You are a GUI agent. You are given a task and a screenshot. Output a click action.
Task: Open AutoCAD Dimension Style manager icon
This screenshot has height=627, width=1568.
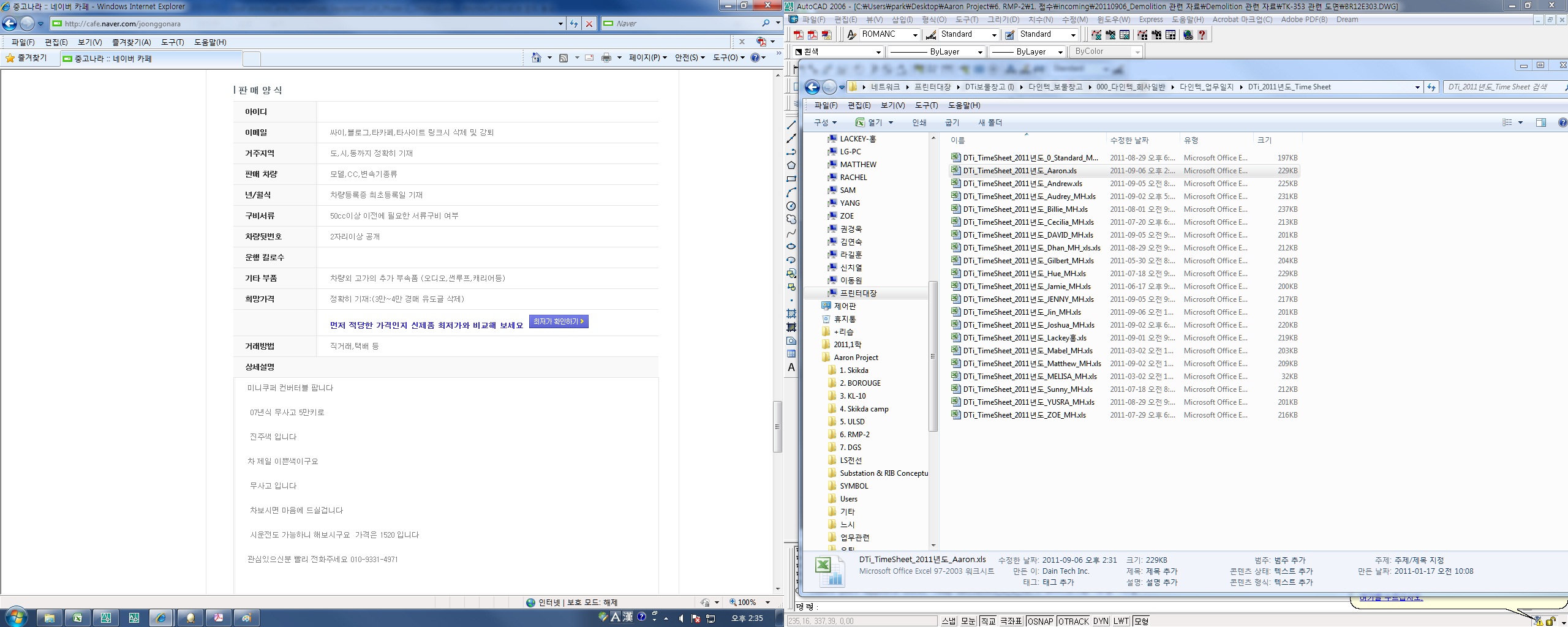(x=931, y=35)
